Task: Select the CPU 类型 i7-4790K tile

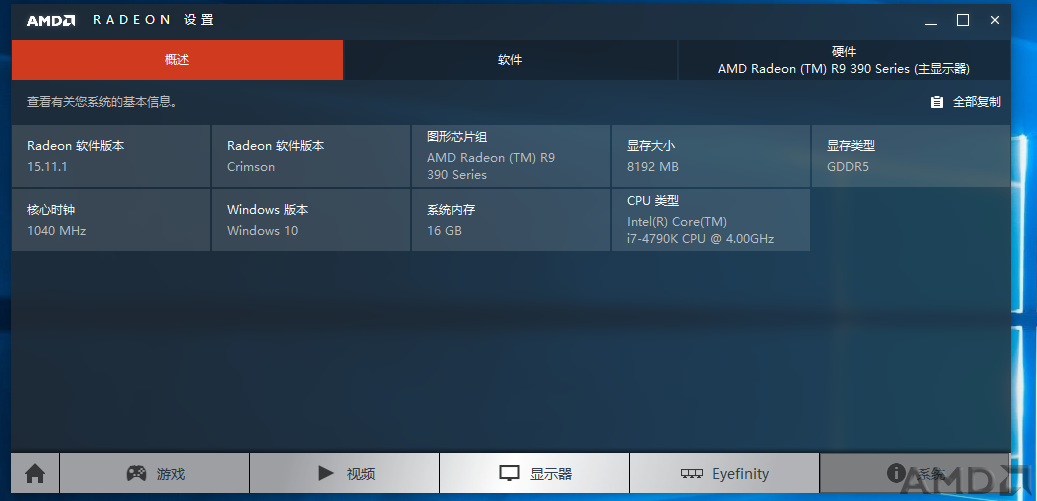Action: tap(711, 220)
